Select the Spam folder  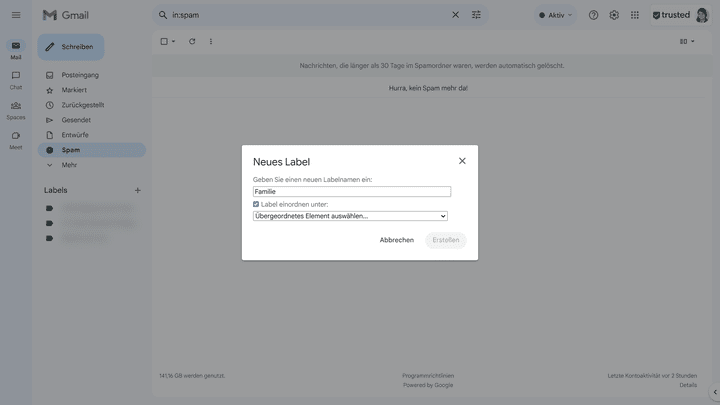pyautogui.click(x=91, y=150)
